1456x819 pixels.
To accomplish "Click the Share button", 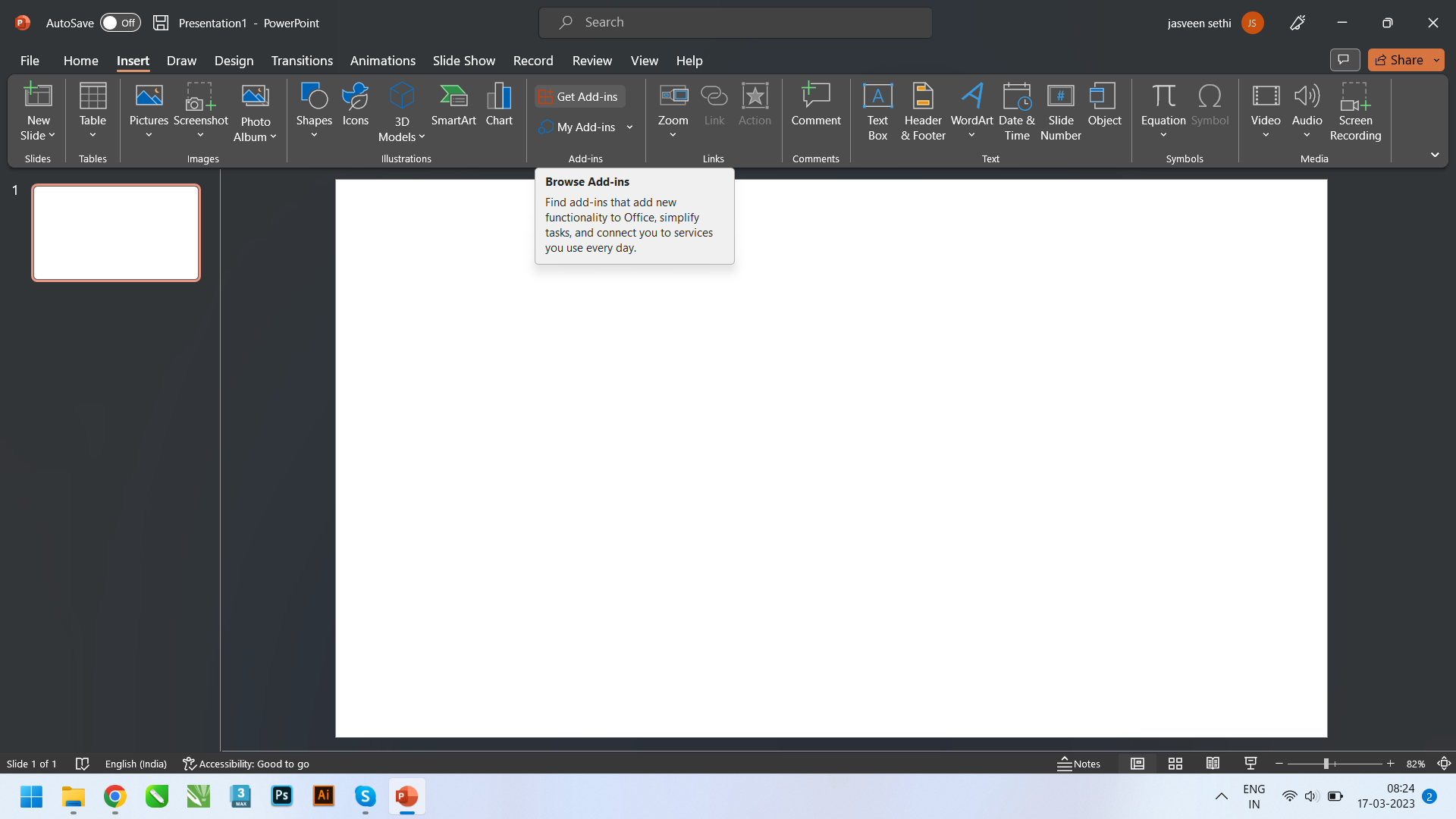I will click(1399, 60).
